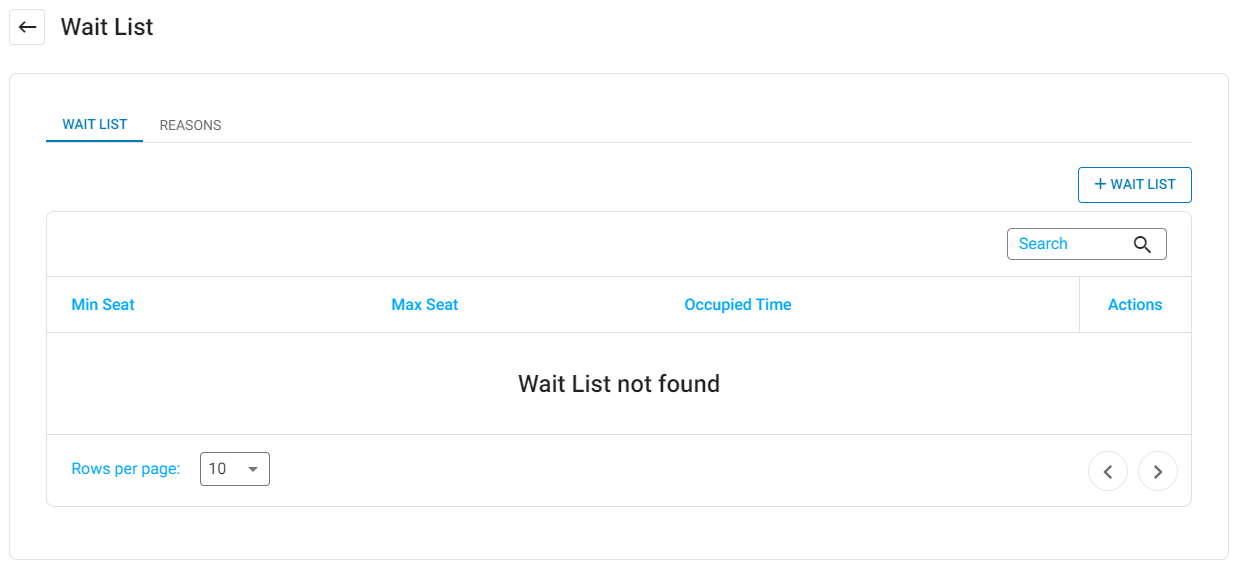Click the plus icon on the Wait List button
1242x566 pixels.
(x=1100, y=184)
